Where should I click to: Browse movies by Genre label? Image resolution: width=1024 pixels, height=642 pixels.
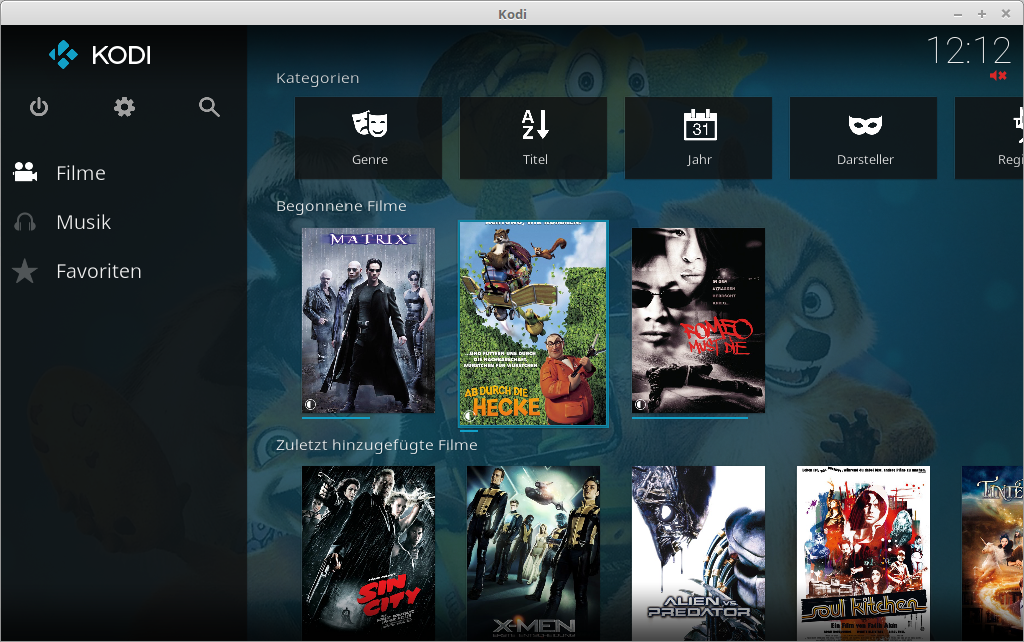[x=370, y=159]
